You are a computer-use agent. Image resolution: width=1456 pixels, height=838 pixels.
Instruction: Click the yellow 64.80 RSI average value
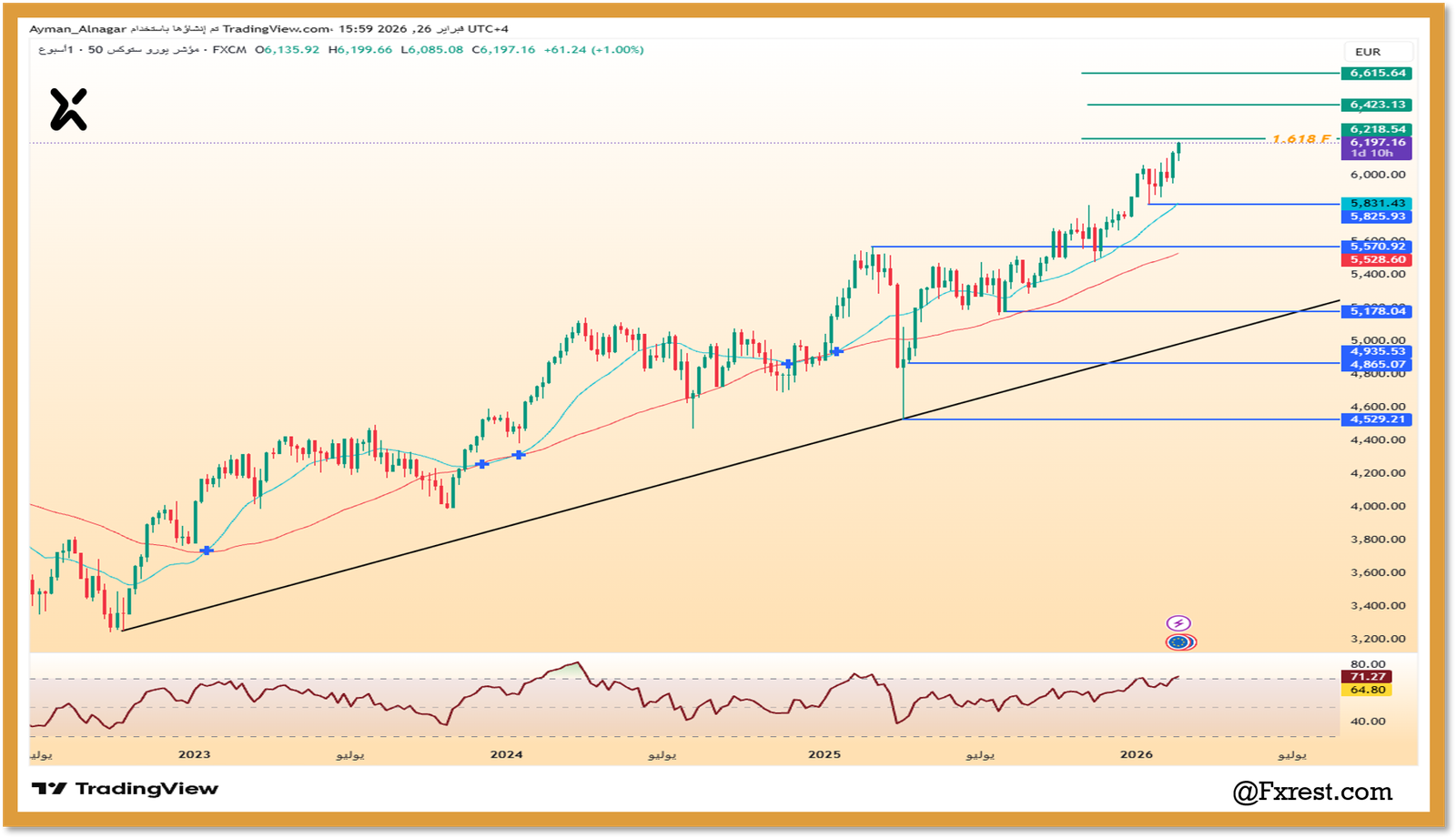pos(1367,691)
